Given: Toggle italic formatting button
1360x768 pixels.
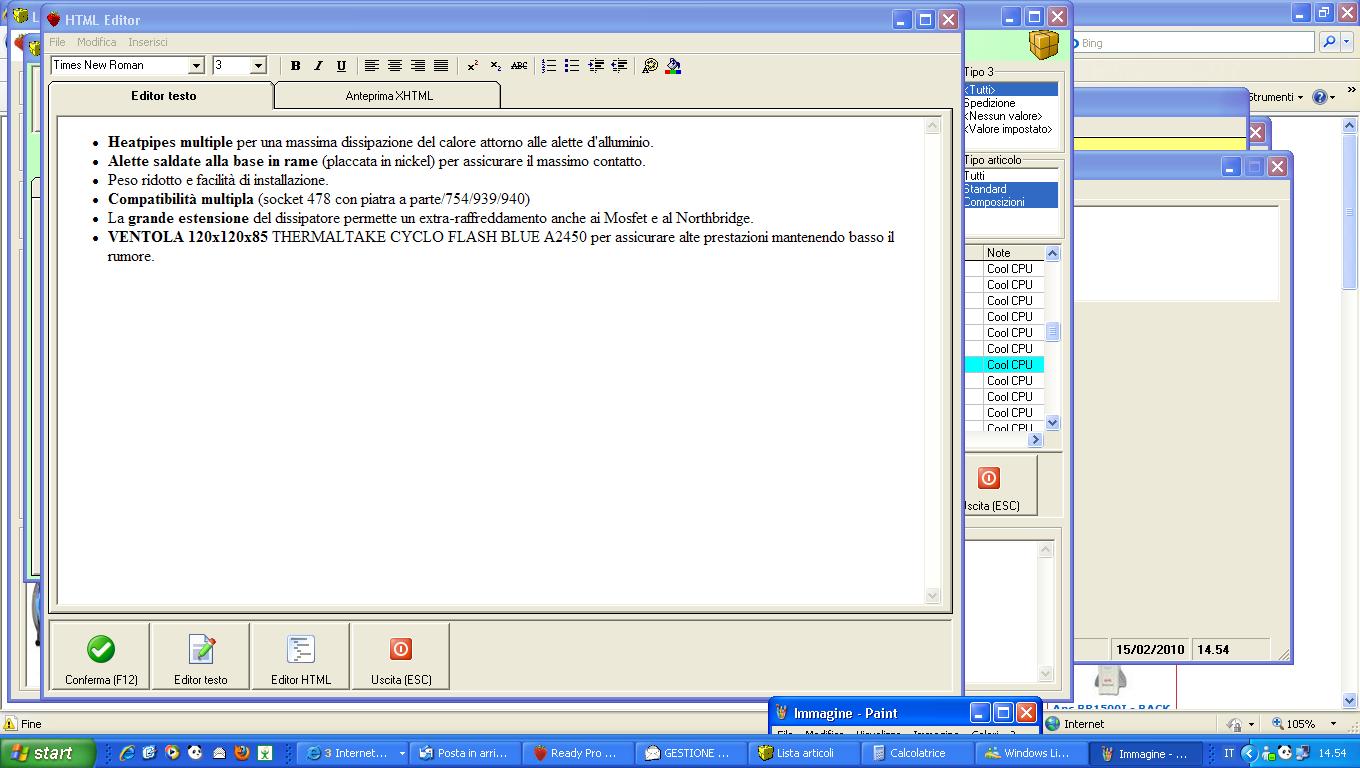Looking at the screenshot, I should (318, 66).
